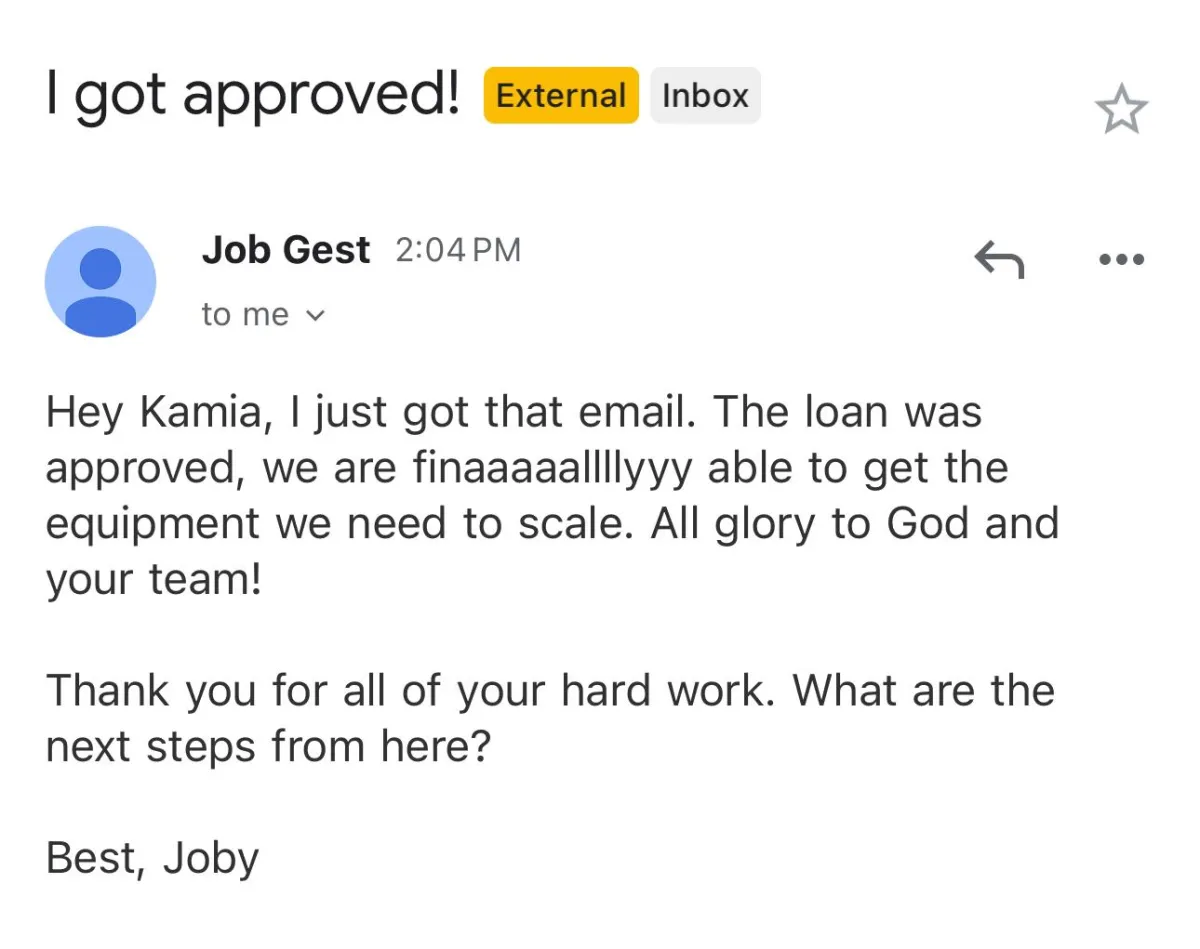Open the three-dot more options menu
This screenshot has width=1200, height=949.
pos(1121,260)
